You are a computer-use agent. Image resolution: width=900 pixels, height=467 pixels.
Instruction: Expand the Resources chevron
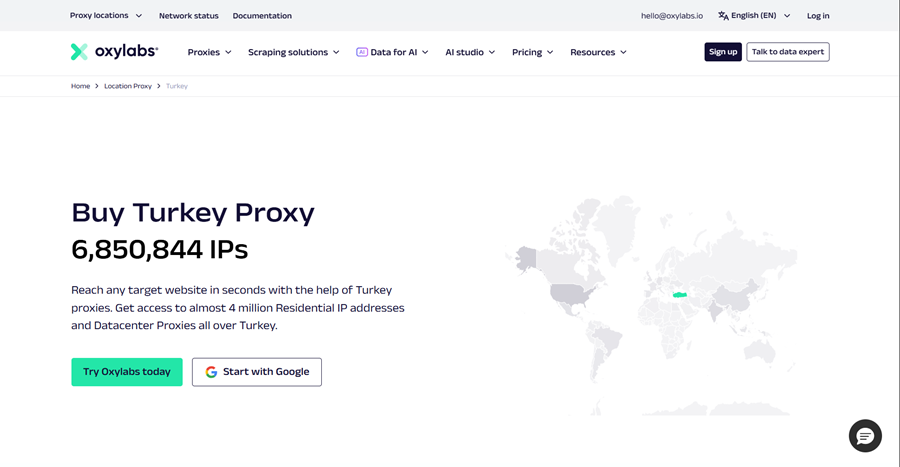point(623,52)
